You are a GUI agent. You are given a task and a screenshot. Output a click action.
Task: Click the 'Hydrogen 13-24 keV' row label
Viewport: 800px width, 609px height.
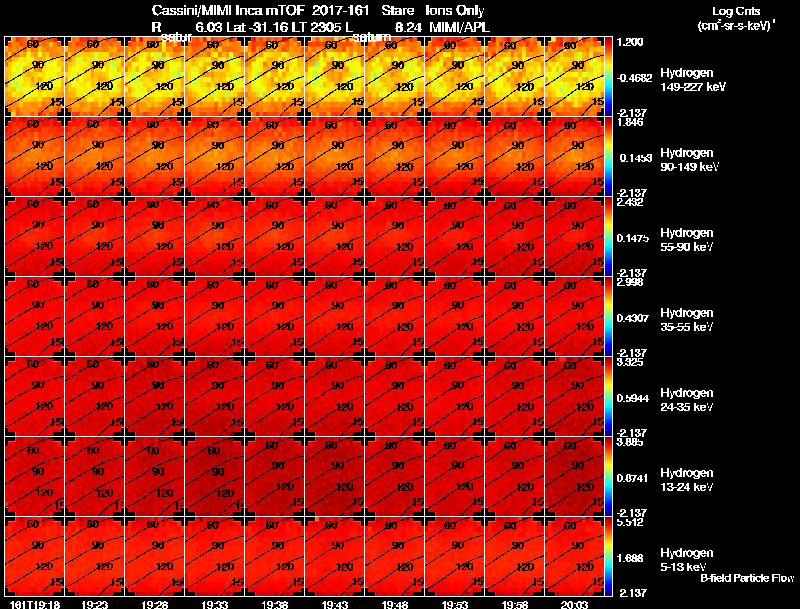pos(687,480)
